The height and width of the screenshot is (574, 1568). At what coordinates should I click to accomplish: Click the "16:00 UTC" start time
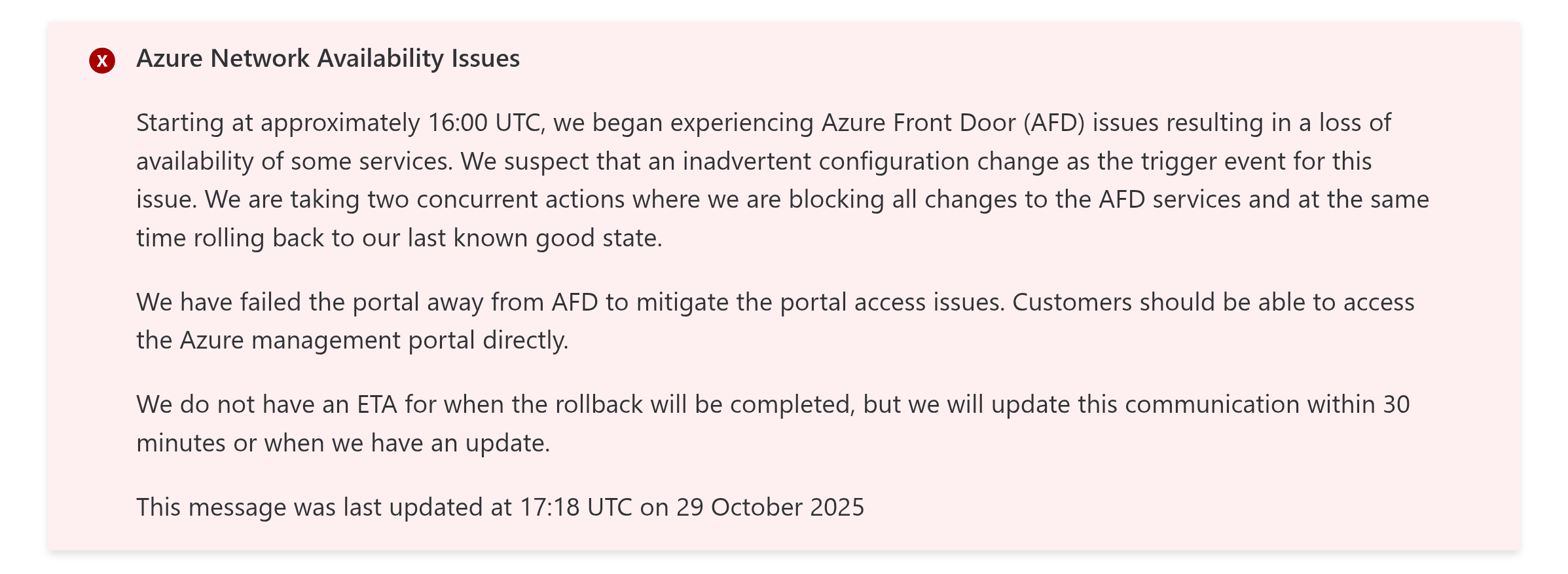click(x=484, y=123)
